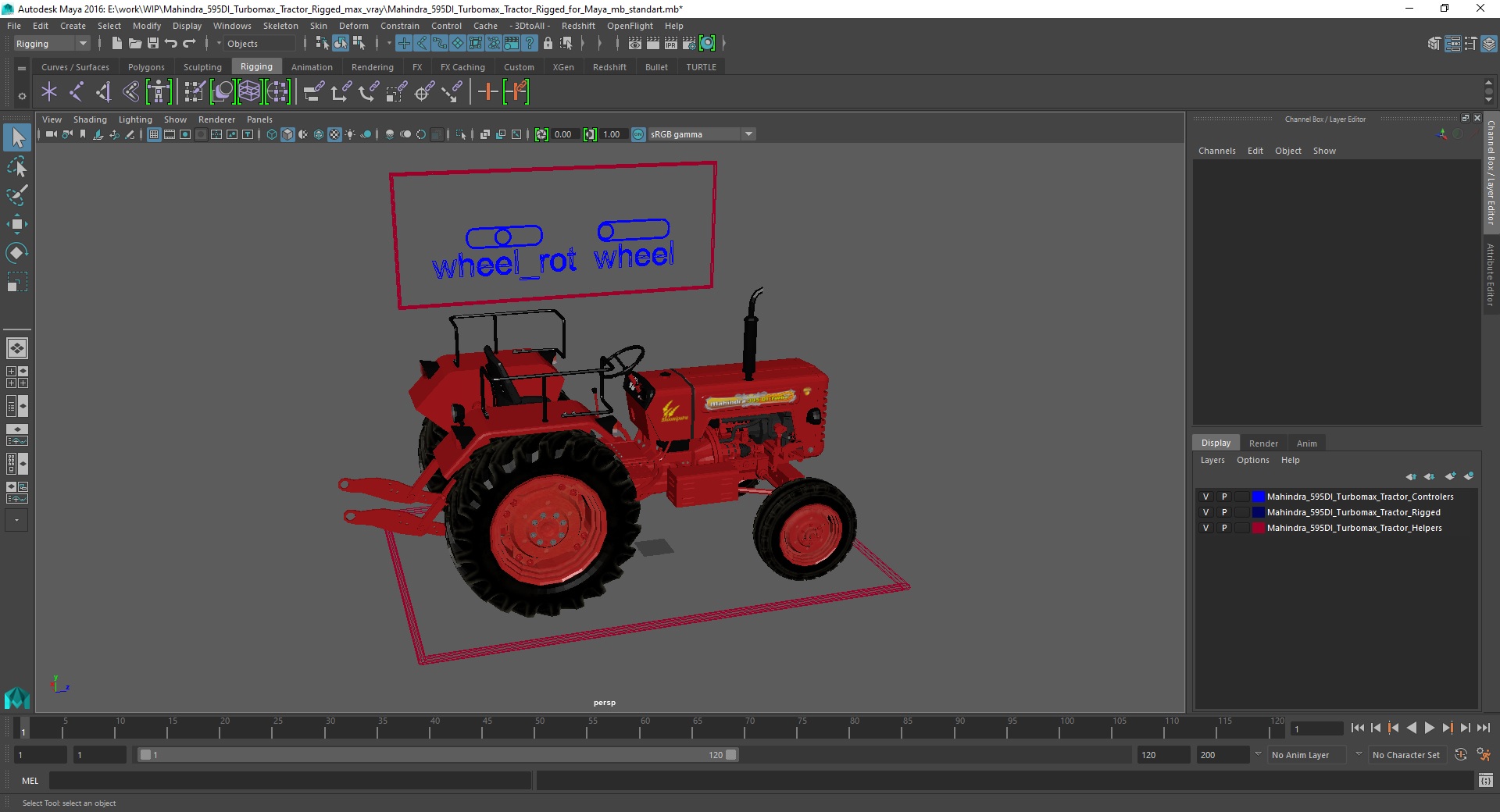This screenshot has width=1500, height=812.
Task: Switch to the Animation shelf tab
Action: 312,67
